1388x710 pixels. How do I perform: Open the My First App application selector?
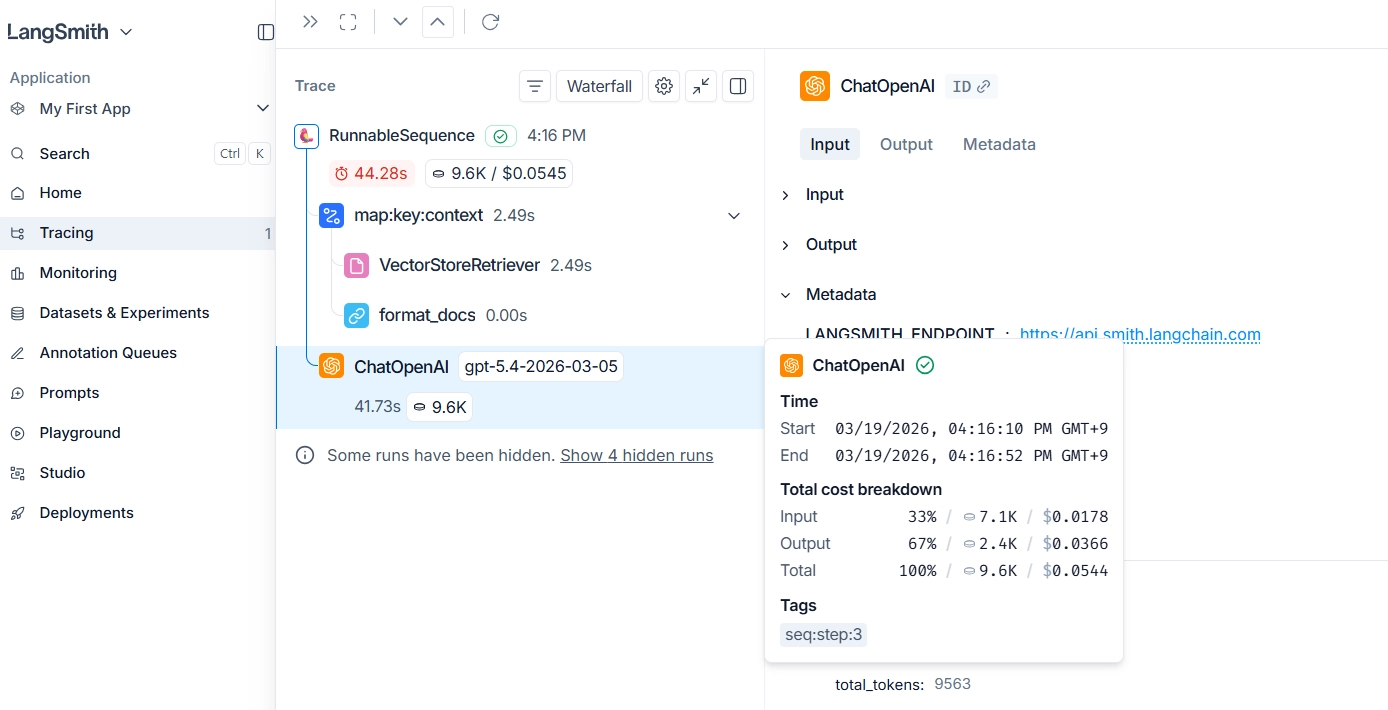click(x=139, y=108)
